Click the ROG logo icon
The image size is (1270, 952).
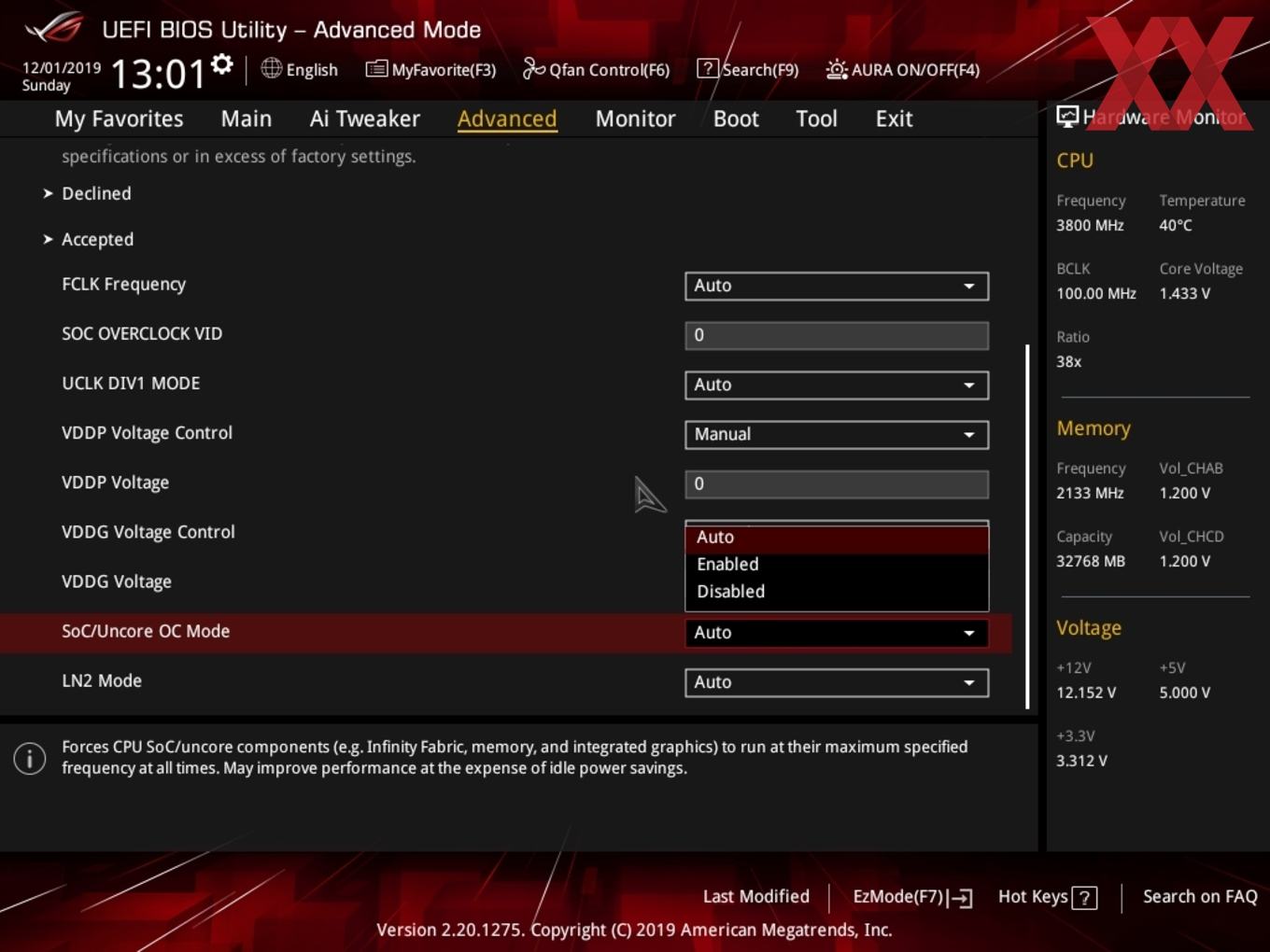click(x=54, y=28)
